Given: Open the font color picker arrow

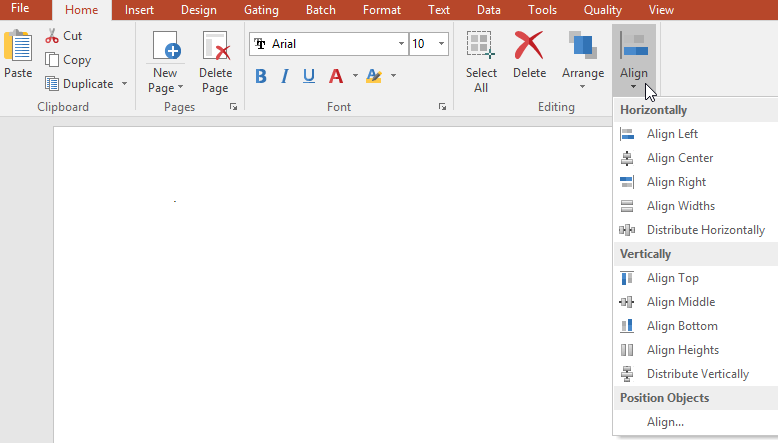Looking at the screenshot, I should pyautogui.click(x=355, y=76).
